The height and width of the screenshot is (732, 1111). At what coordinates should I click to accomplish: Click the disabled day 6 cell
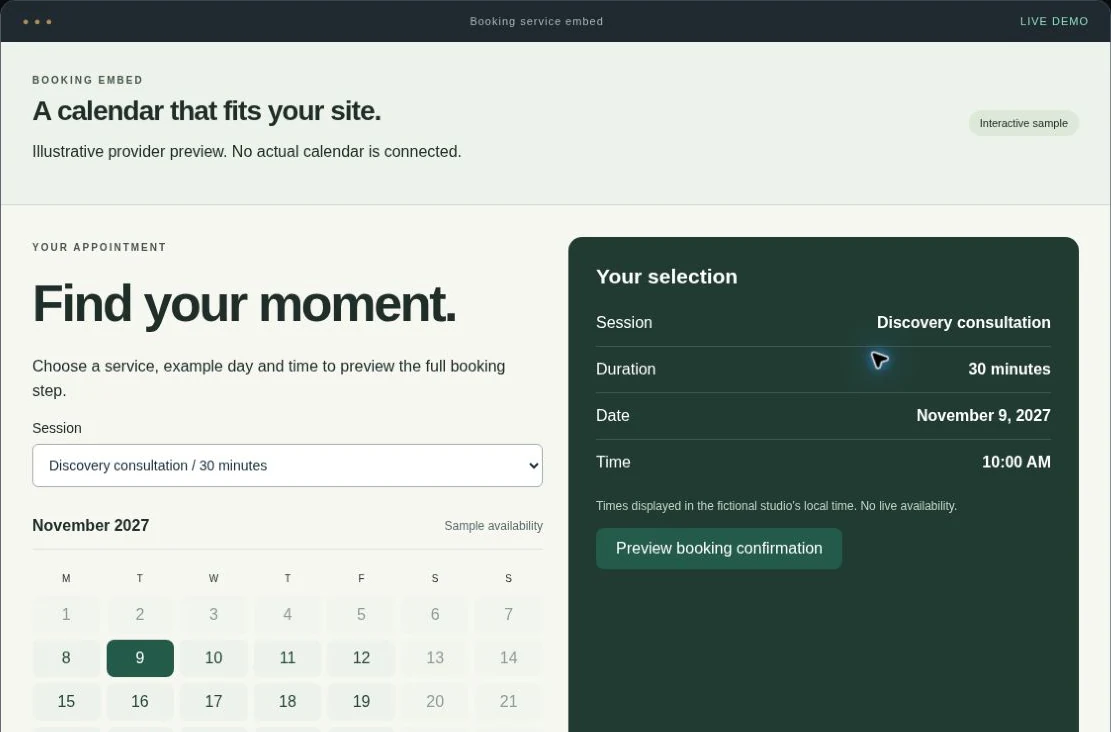point(435,614)
